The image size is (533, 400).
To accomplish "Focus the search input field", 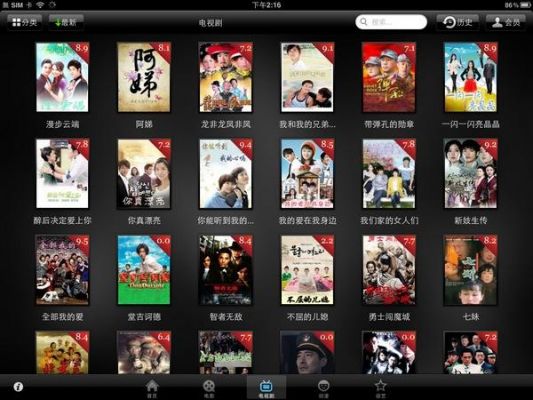I will (x=391, y=22).
